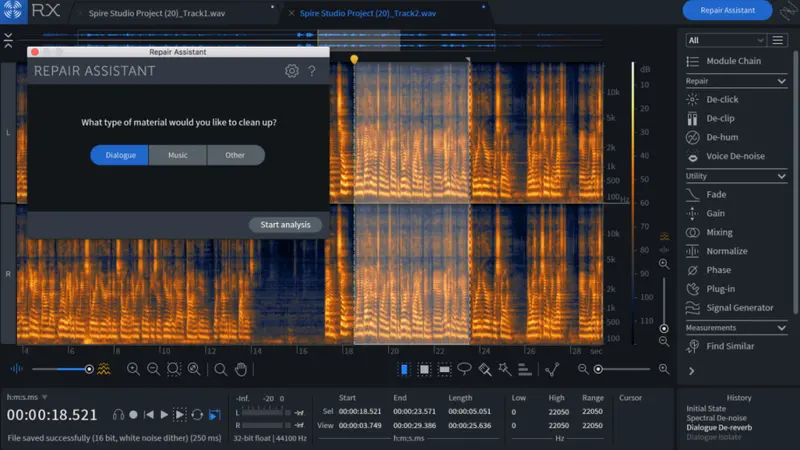The height and width of the screenshot is (450, 800).
Task: Start playback with the play button
Action: tap(164, 415)
